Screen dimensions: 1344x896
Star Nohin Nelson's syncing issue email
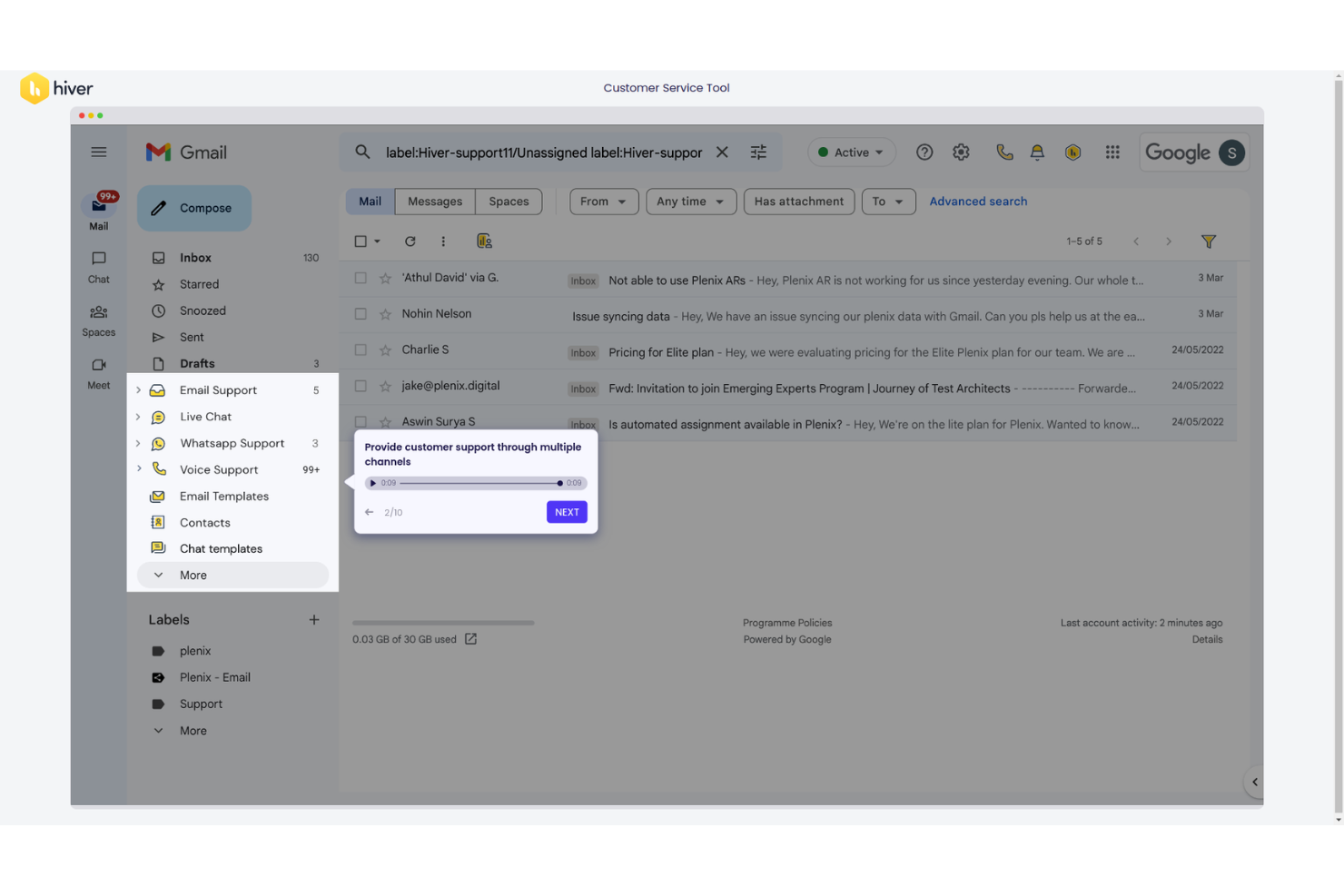(x=385, y=313)
